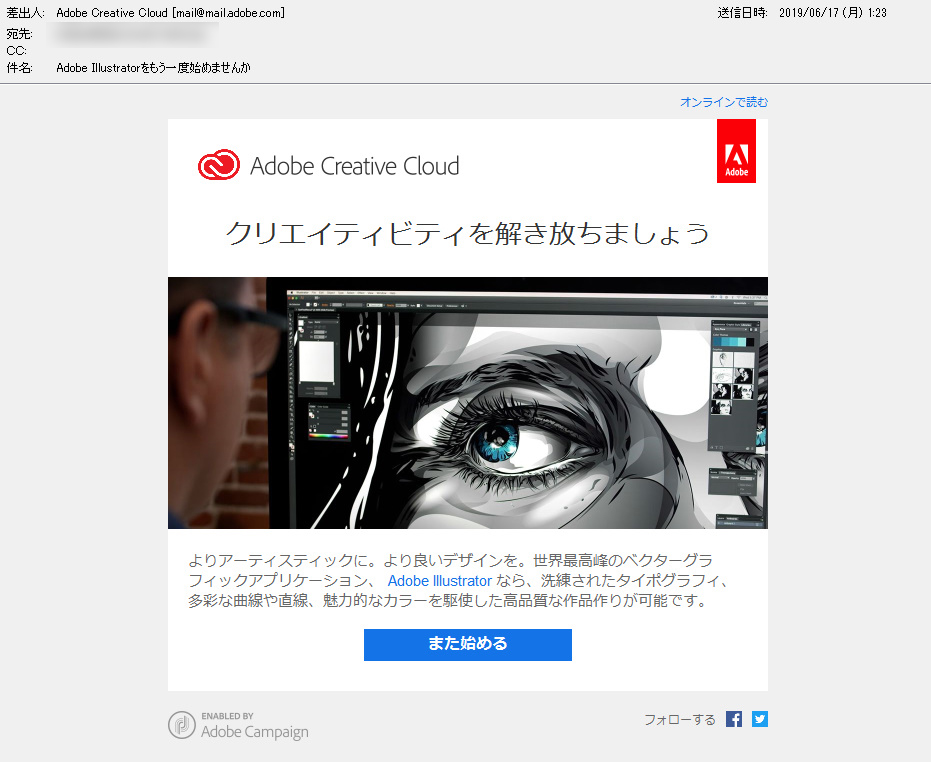Click the フォローする label
This screenshot has height=762, width=931.
point(679,720)
